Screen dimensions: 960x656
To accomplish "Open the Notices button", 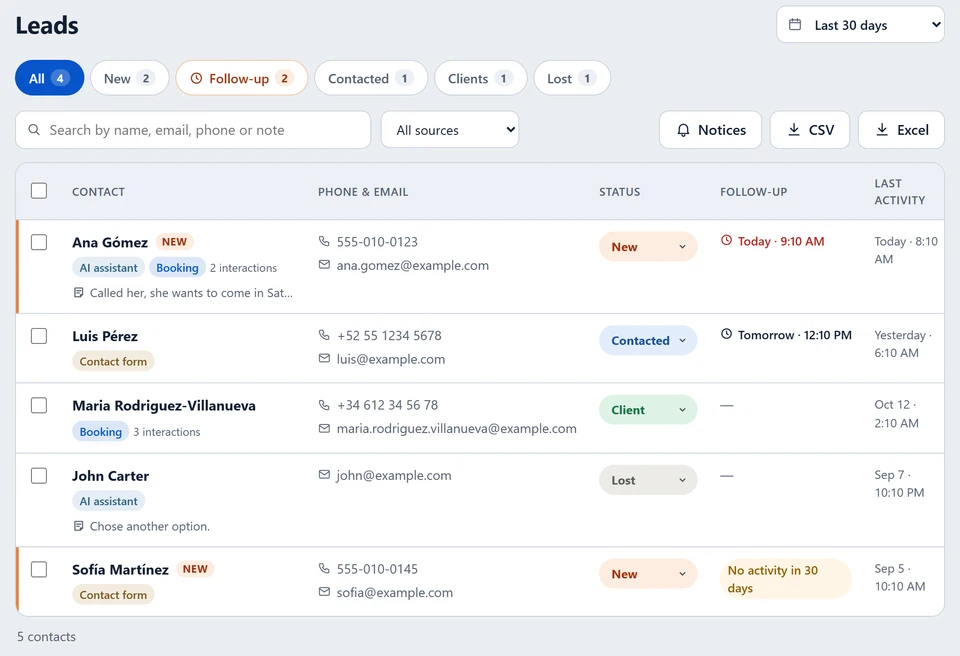I will click(x=710, y=129).
